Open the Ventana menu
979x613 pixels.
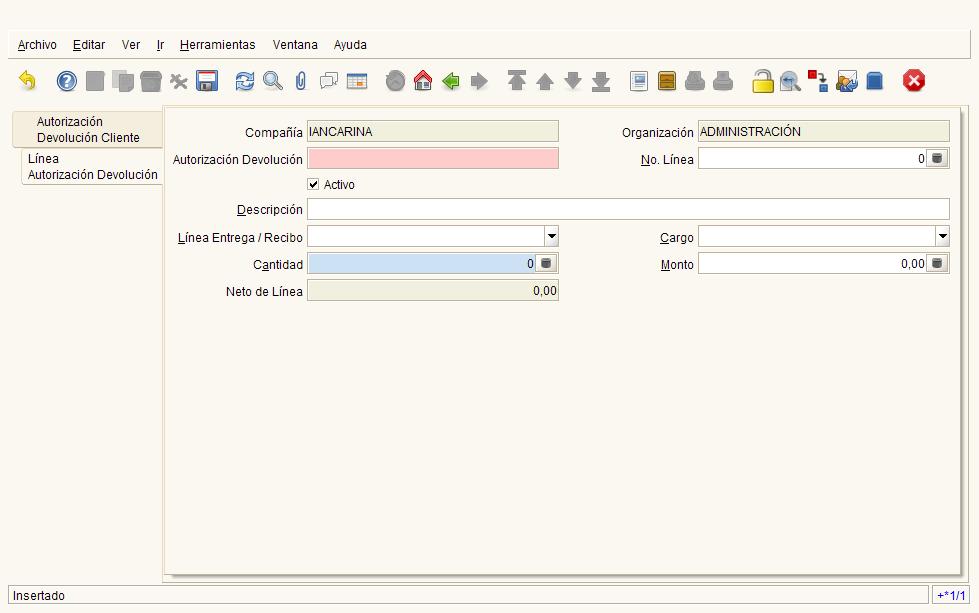click(295, 45)
